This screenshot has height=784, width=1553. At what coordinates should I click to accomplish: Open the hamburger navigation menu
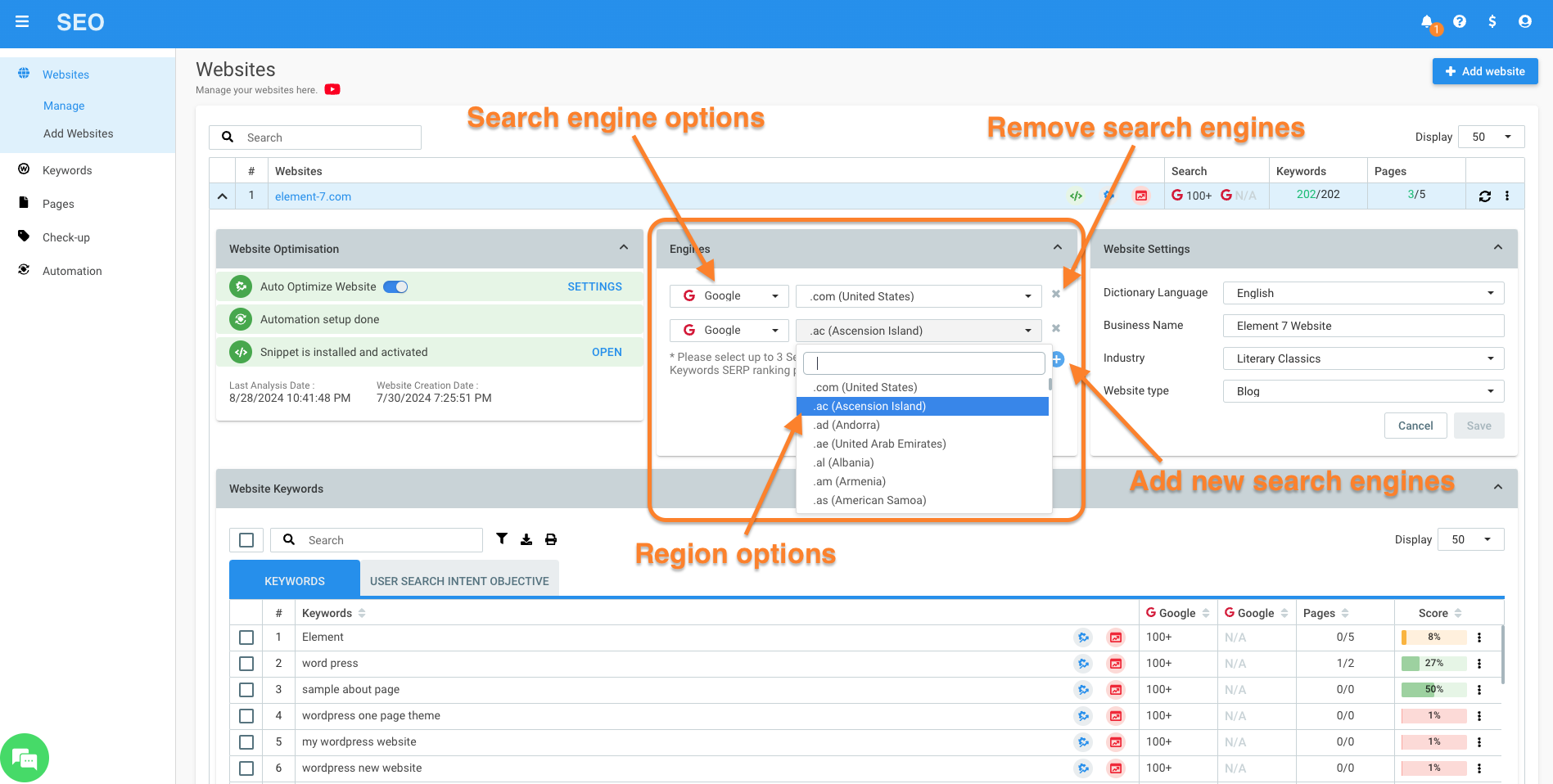click(22, 22)
